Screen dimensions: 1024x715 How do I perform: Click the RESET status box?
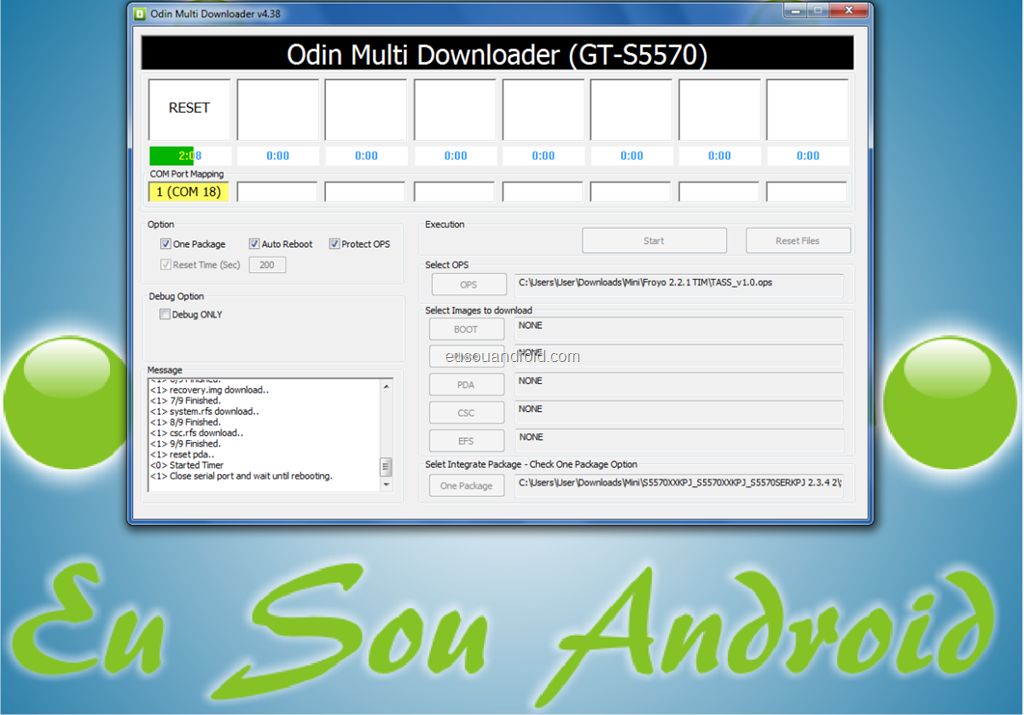pos(189,110)
